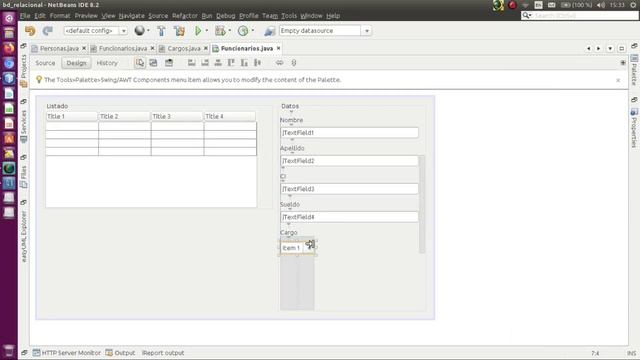Click the Datos panel vertical scrollbar
This screenshot has height=360, width=640.
(x=422, y=204)
